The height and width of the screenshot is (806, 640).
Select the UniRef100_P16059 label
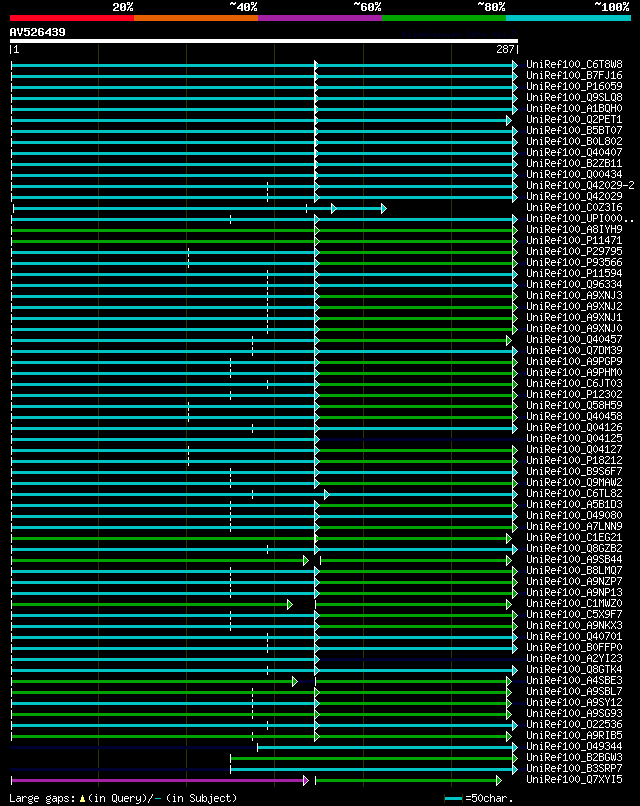coord(574,86)
